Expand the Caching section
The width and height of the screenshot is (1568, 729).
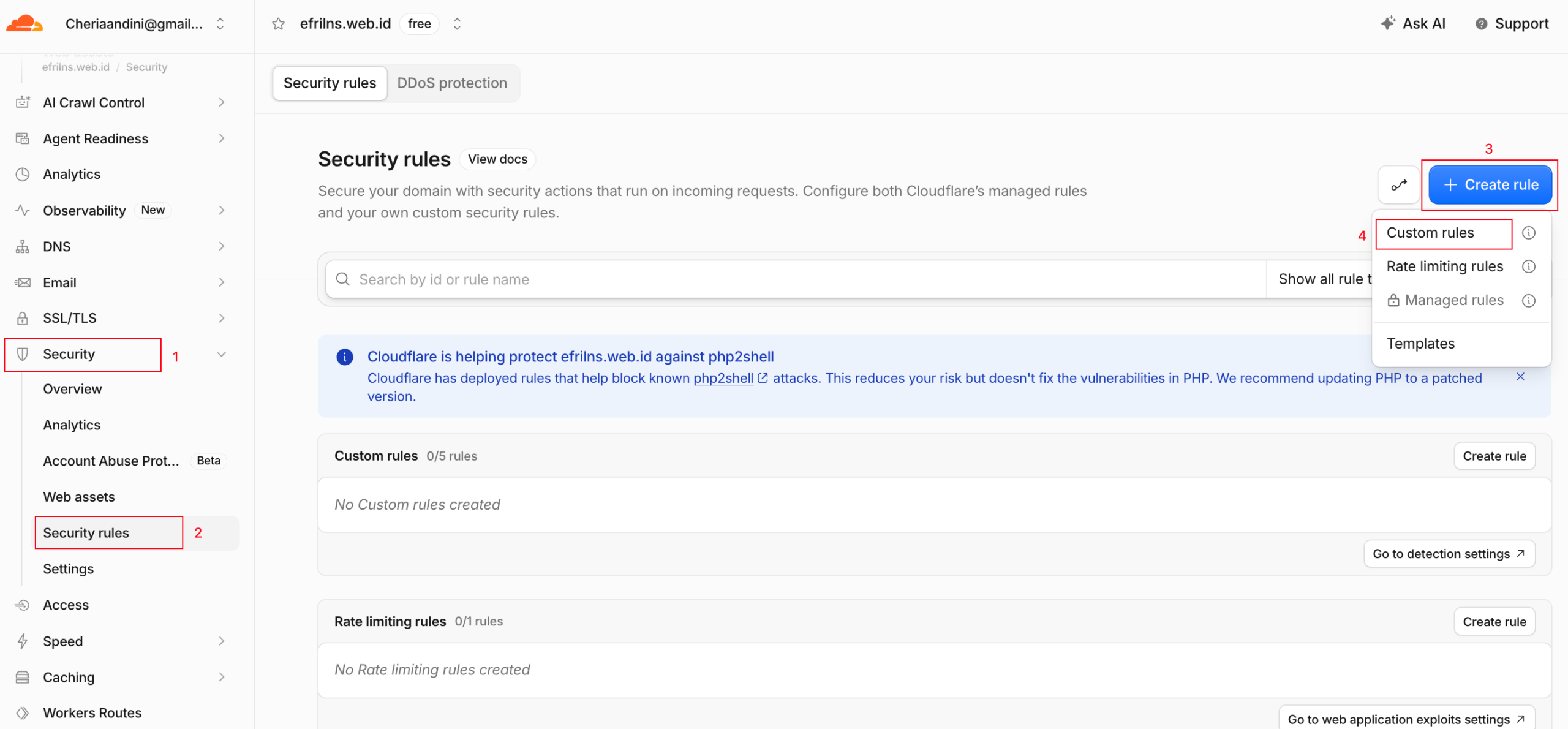coord(222,677)
